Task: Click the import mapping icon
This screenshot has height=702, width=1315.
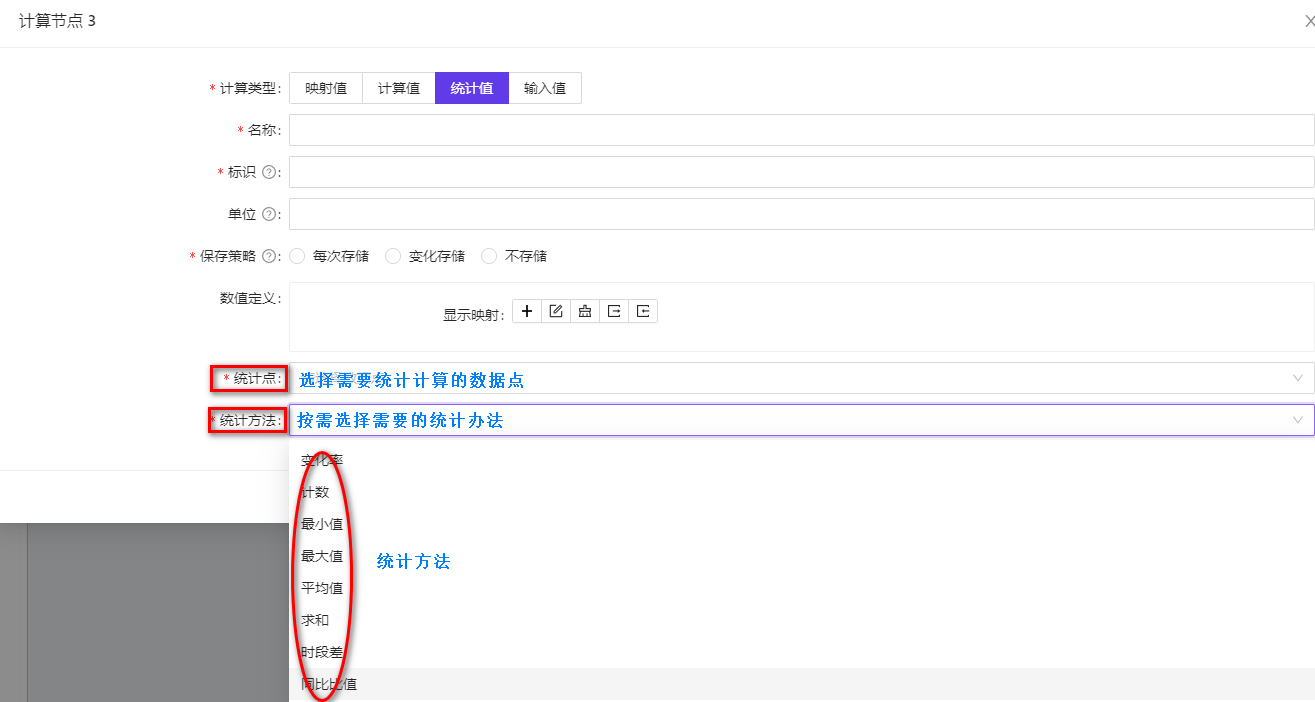Action: (x=642, y=310)
